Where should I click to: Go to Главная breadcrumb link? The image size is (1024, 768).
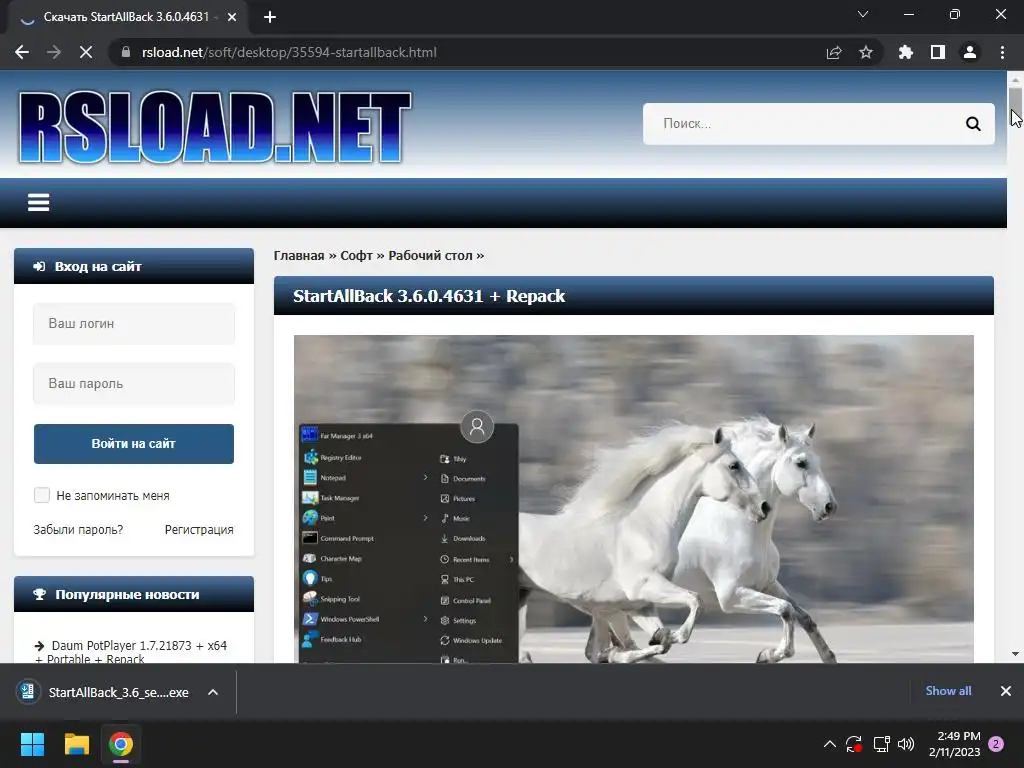click(x=298, y=255)
